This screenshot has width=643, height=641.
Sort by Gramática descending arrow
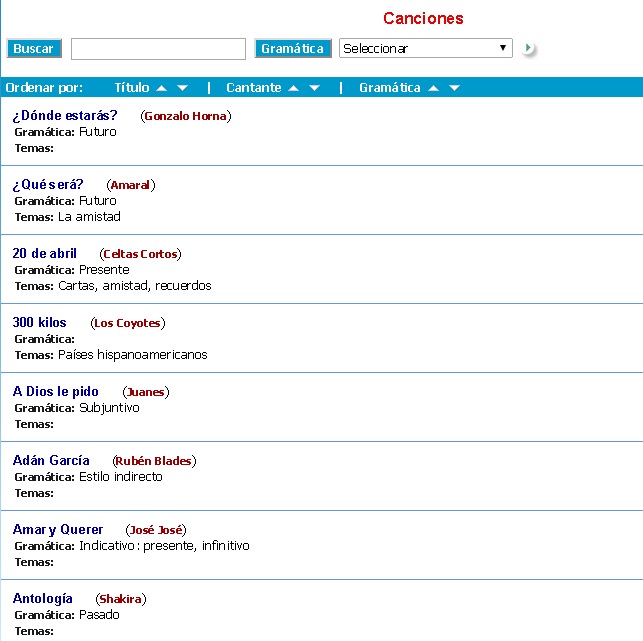(454, 88)
